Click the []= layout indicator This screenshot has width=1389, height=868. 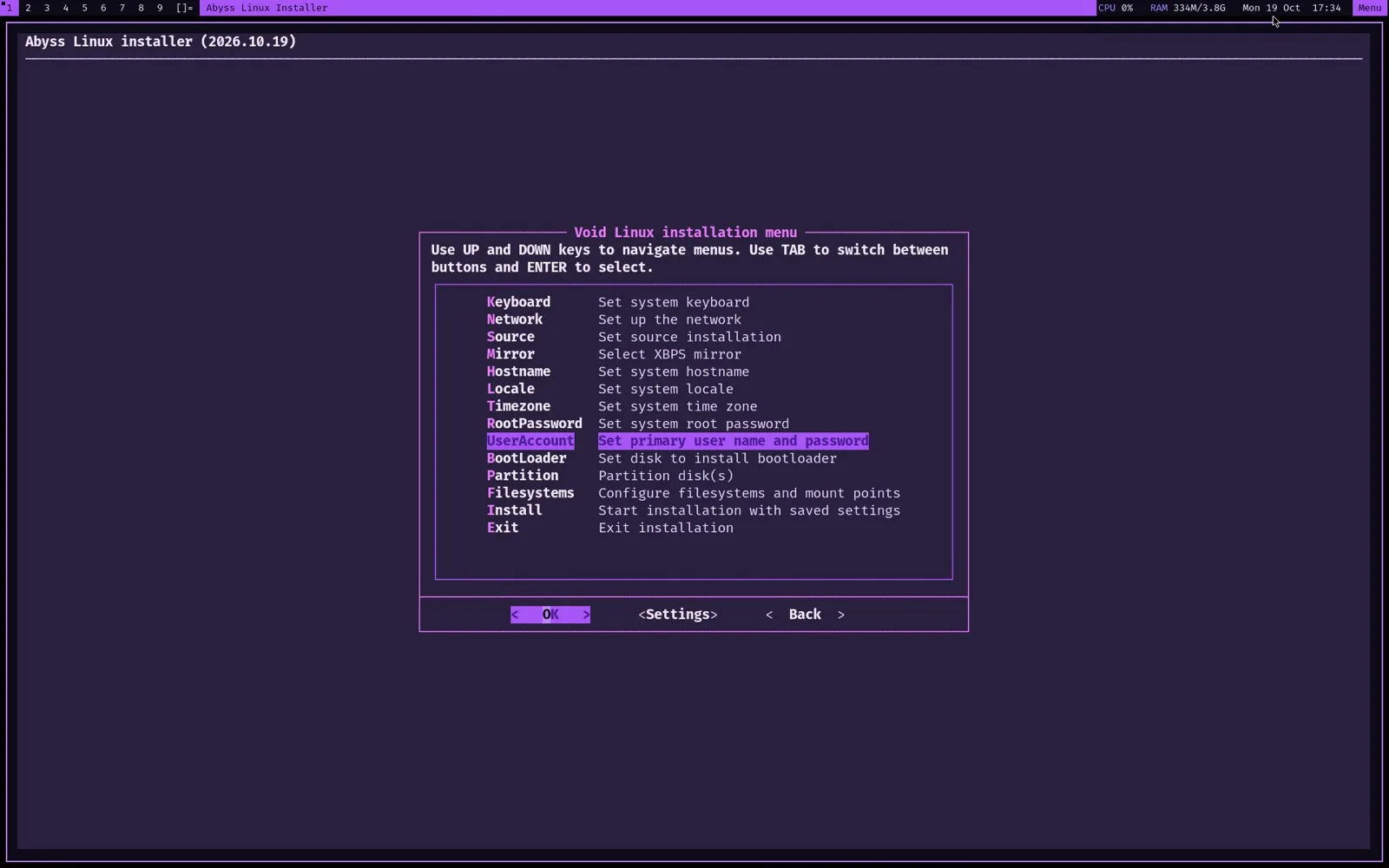184,8
